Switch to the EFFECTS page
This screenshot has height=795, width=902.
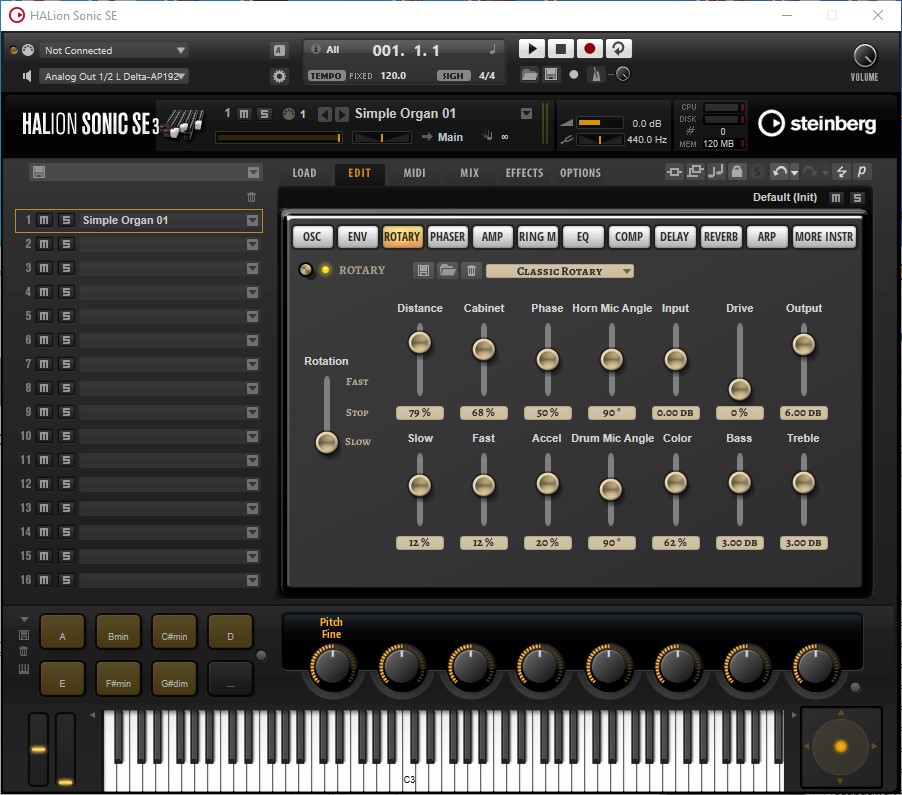click(x=524, y=173)
